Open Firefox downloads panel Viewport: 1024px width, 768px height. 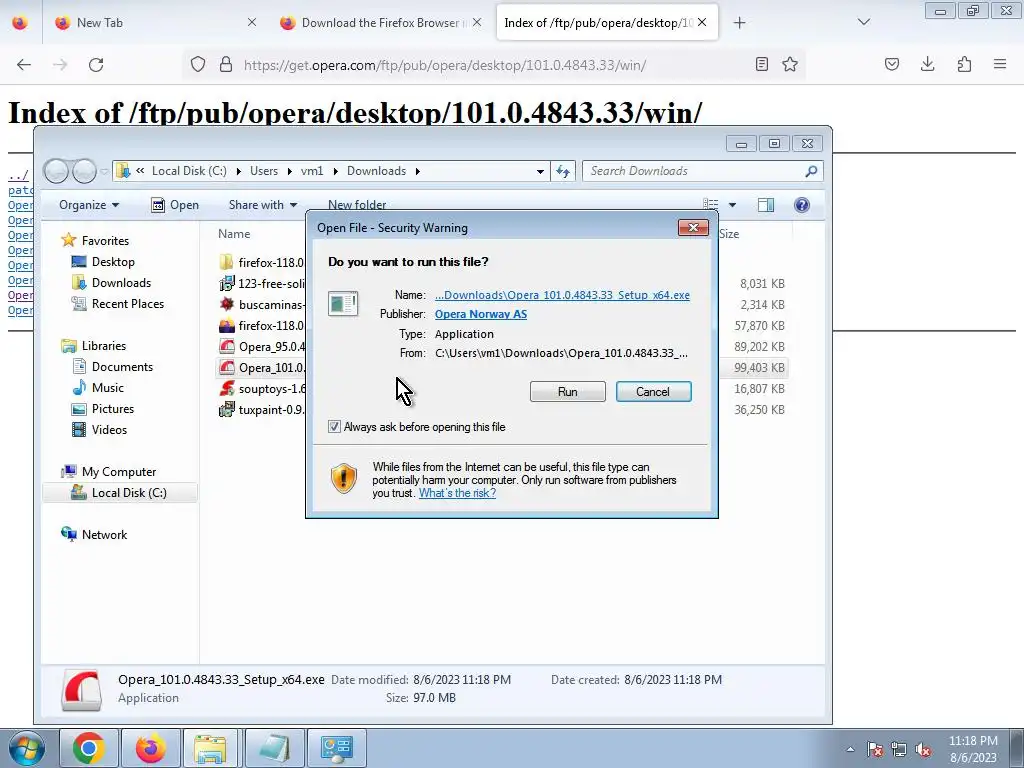tap(927, 64)
